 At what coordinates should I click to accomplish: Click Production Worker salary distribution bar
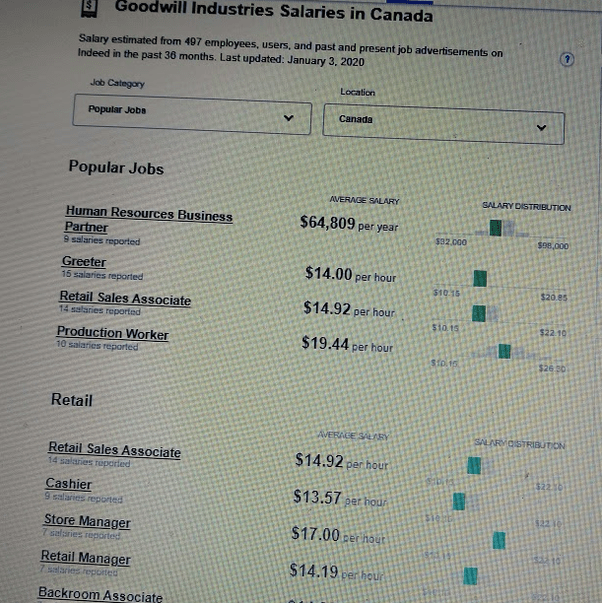504,351
